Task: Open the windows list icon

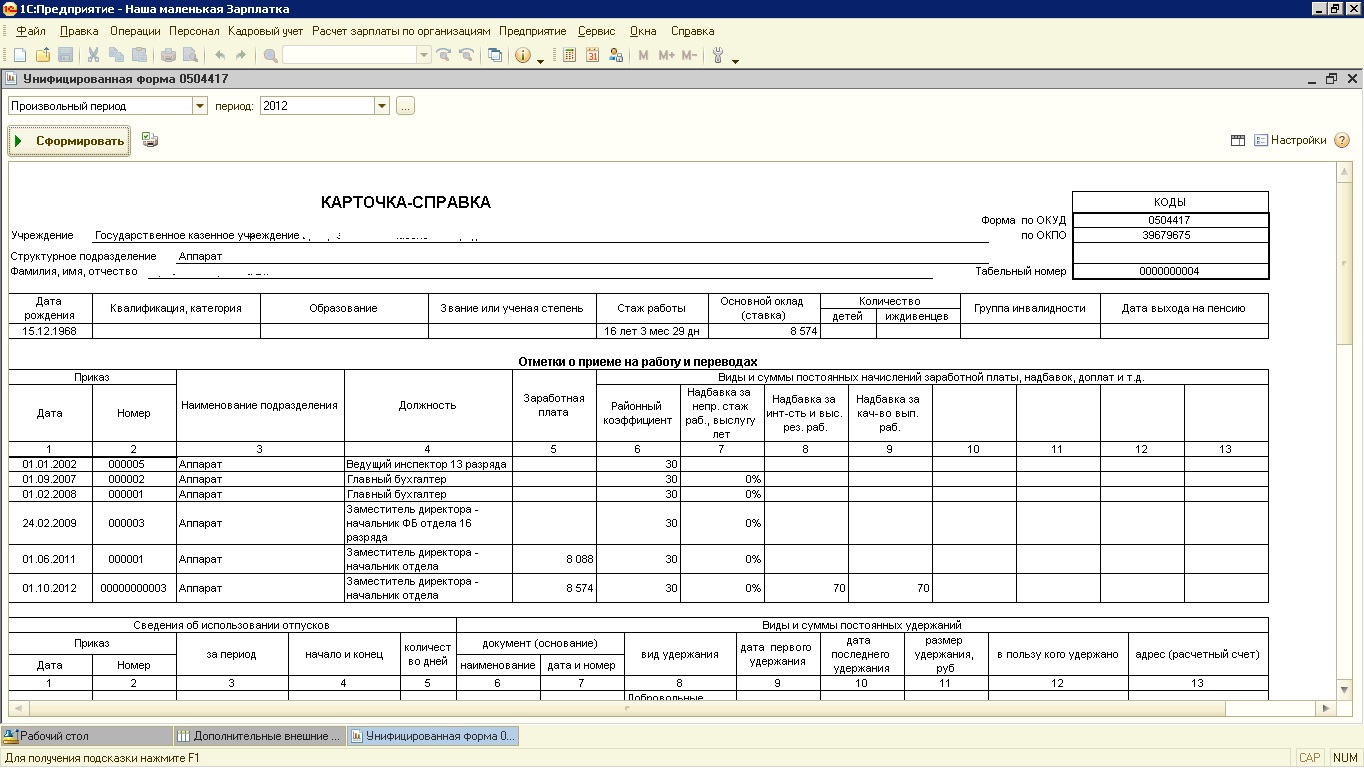Action: pos(495,55)
